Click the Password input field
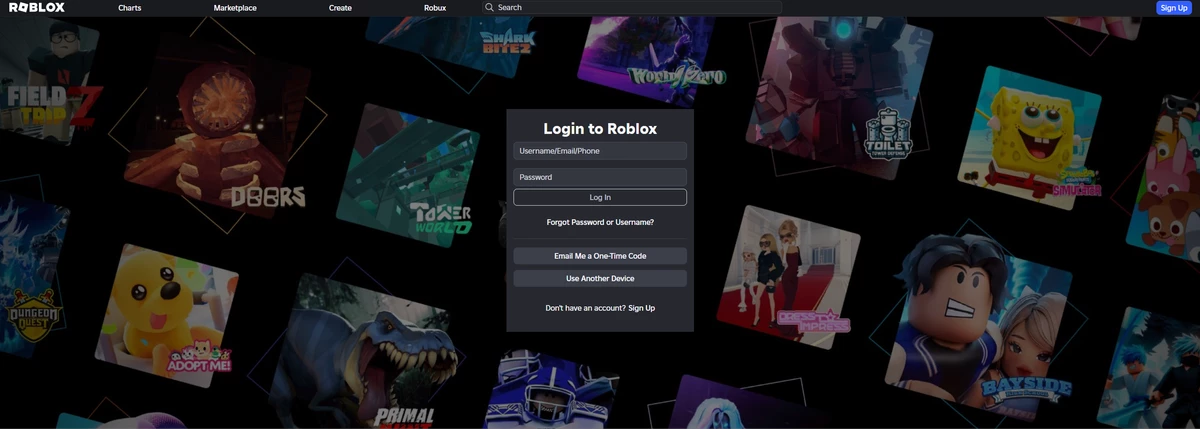Viewport: 1200px width, 439px height. (x=600, y=177)
